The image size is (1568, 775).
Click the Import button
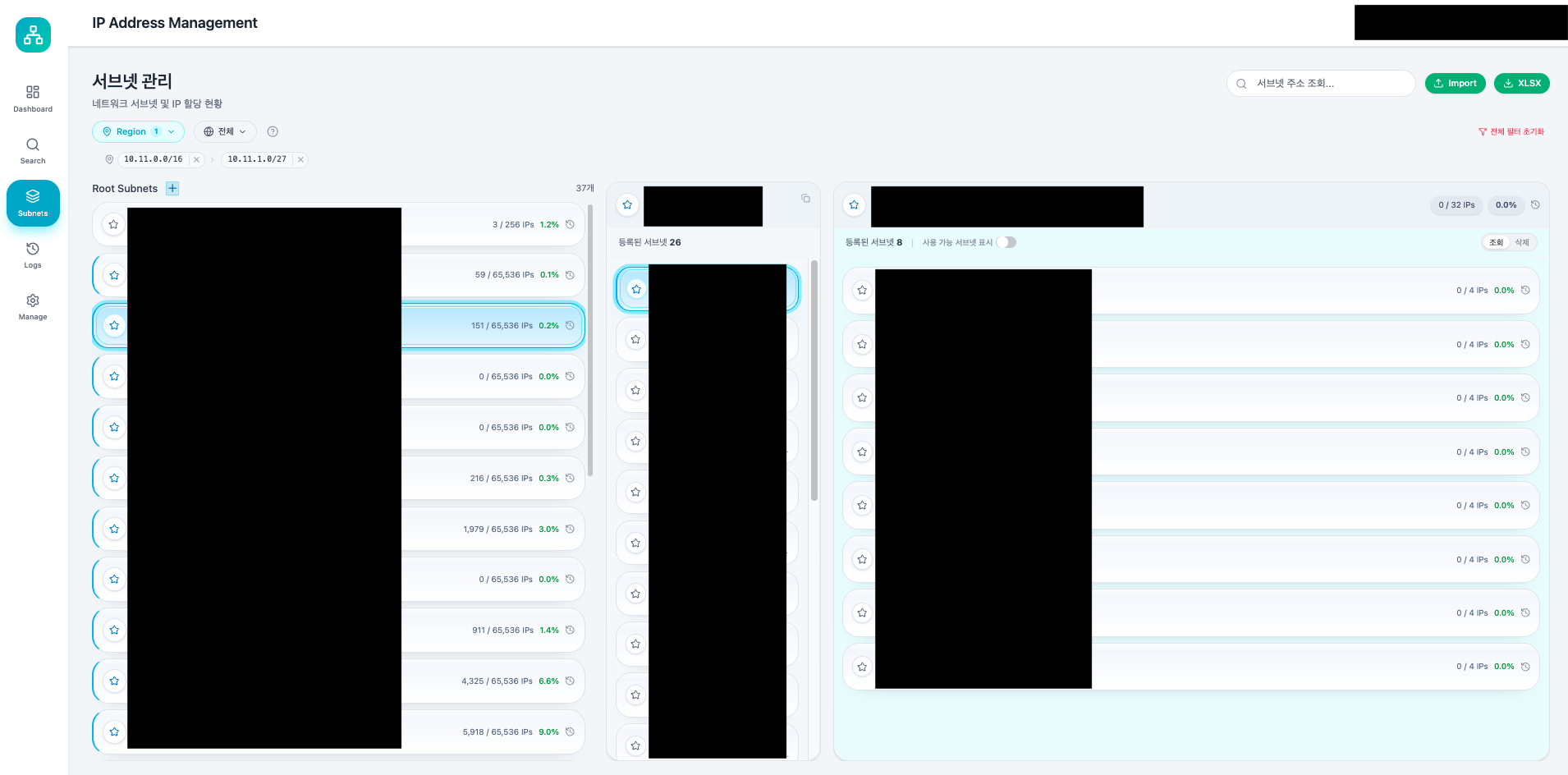tap(1455, 83)
